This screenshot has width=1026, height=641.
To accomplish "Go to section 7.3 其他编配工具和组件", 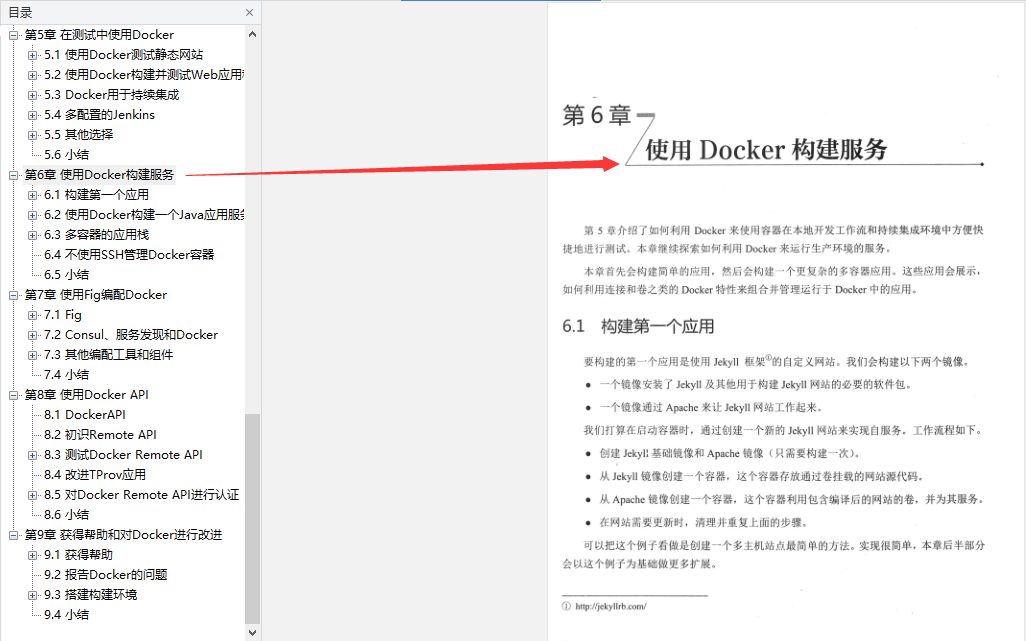I will pyautogui.click(x=109, y=355).
